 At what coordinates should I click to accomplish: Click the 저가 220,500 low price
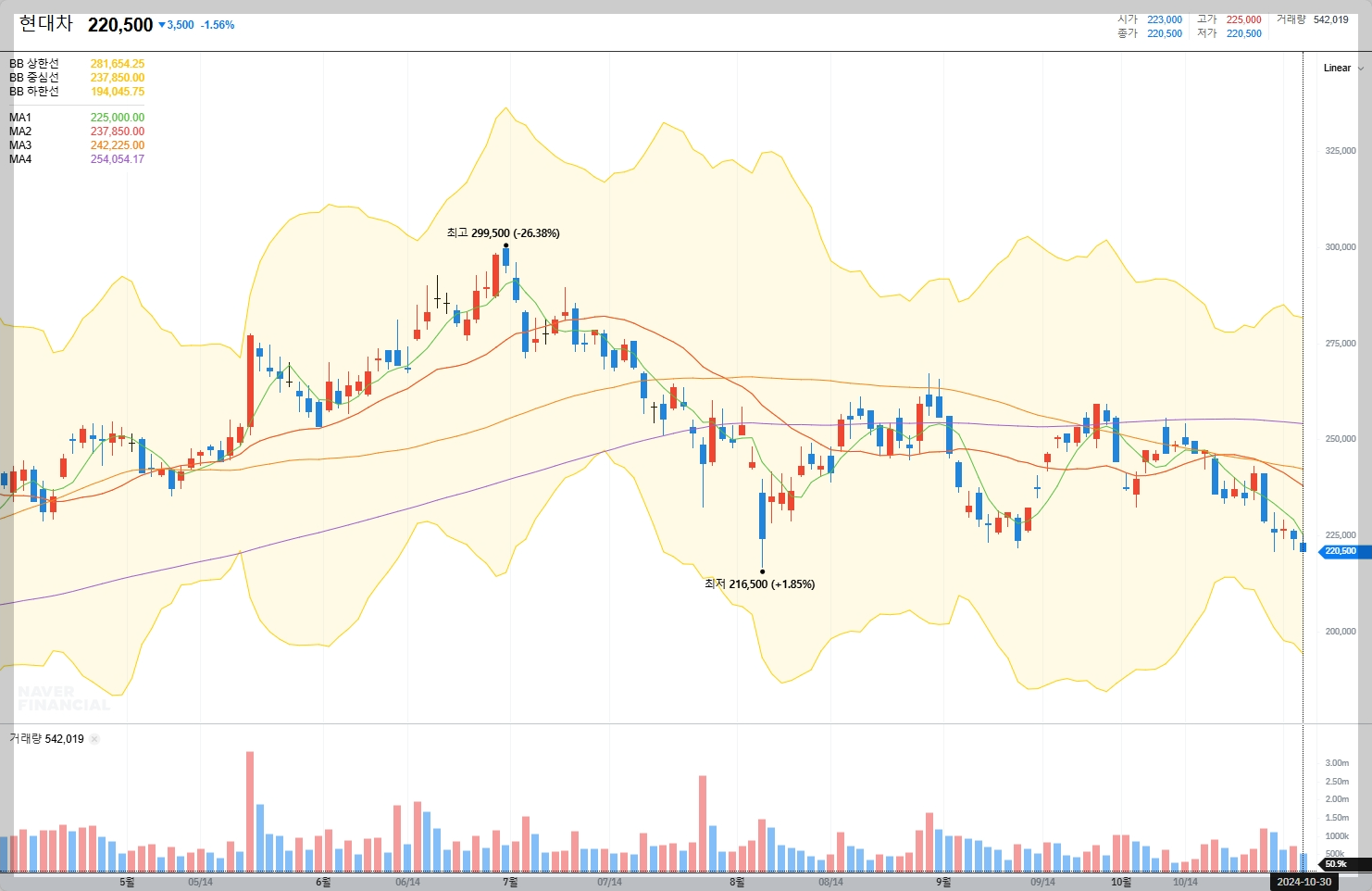click(x=1229, y=33)
